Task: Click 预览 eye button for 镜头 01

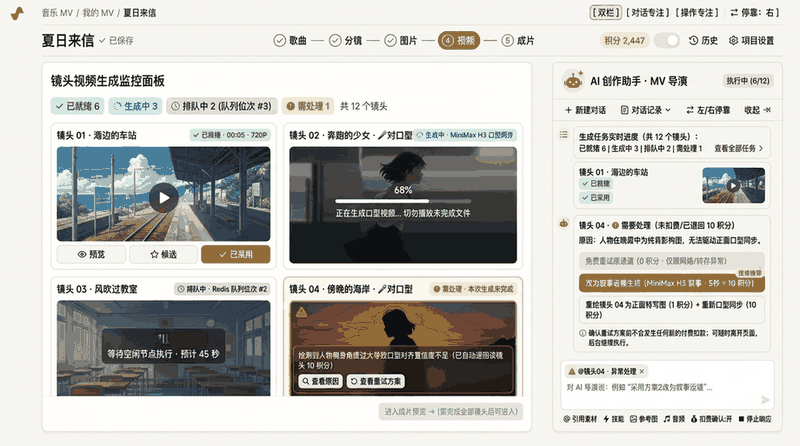Action: tap(91, 254)
